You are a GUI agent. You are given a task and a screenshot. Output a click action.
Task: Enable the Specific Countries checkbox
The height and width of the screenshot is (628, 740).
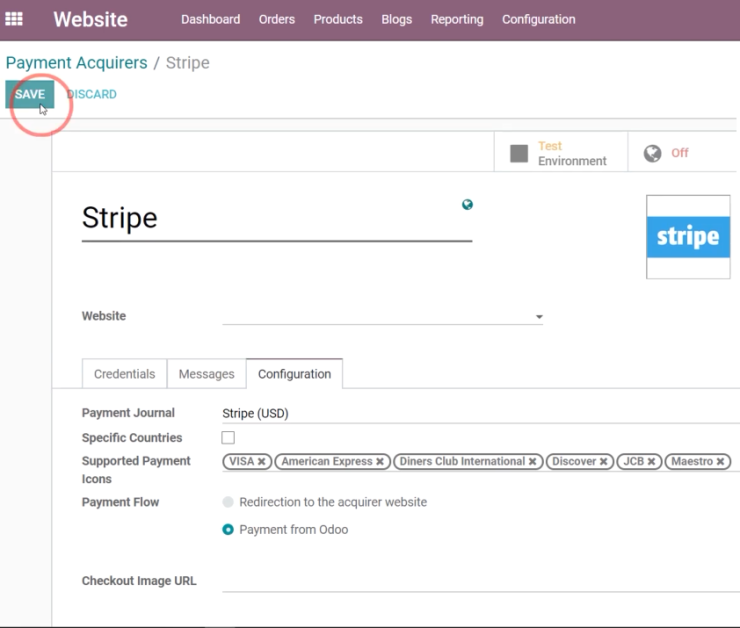(x=228, y=437)
